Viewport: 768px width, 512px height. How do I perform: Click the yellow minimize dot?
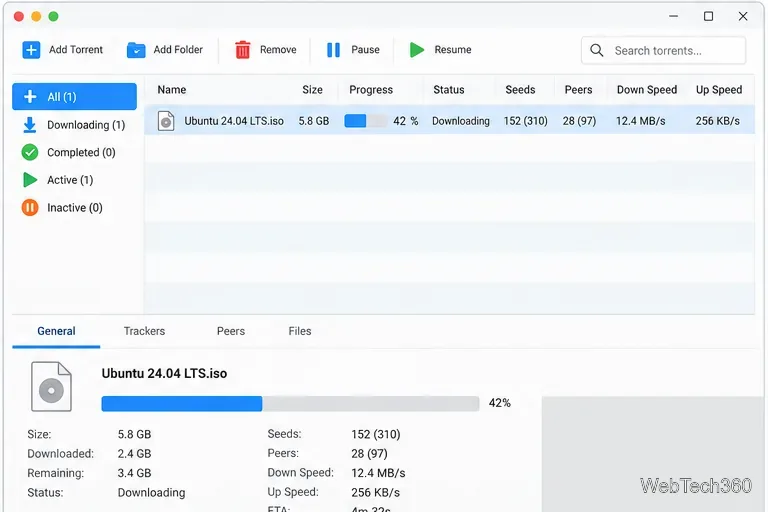[x=36, y=17]
